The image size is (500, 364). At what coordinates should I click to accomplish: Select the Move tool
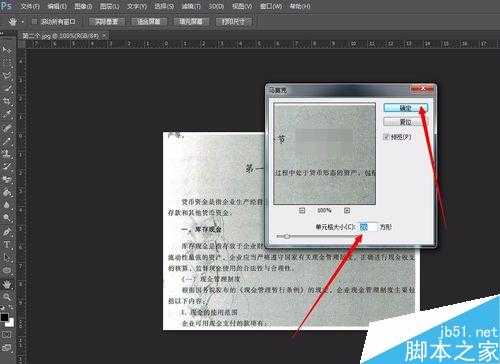[x=7, y=50]
